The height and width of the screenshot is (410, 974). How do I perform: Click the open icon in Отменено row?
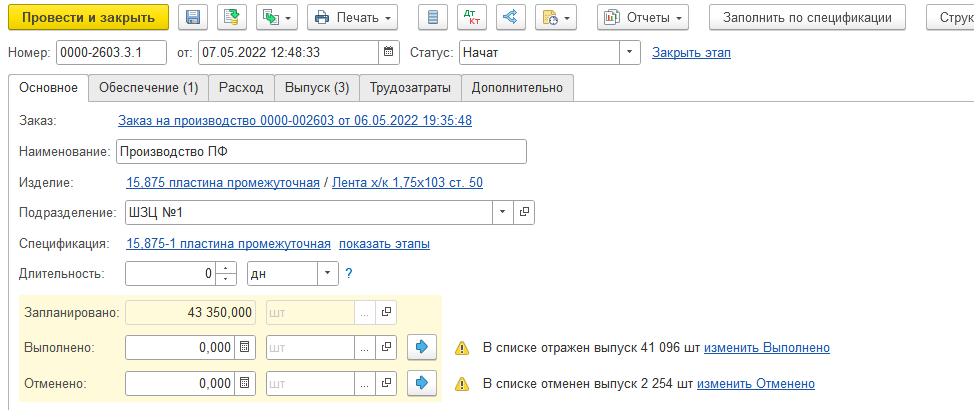[x=386, y=383]
